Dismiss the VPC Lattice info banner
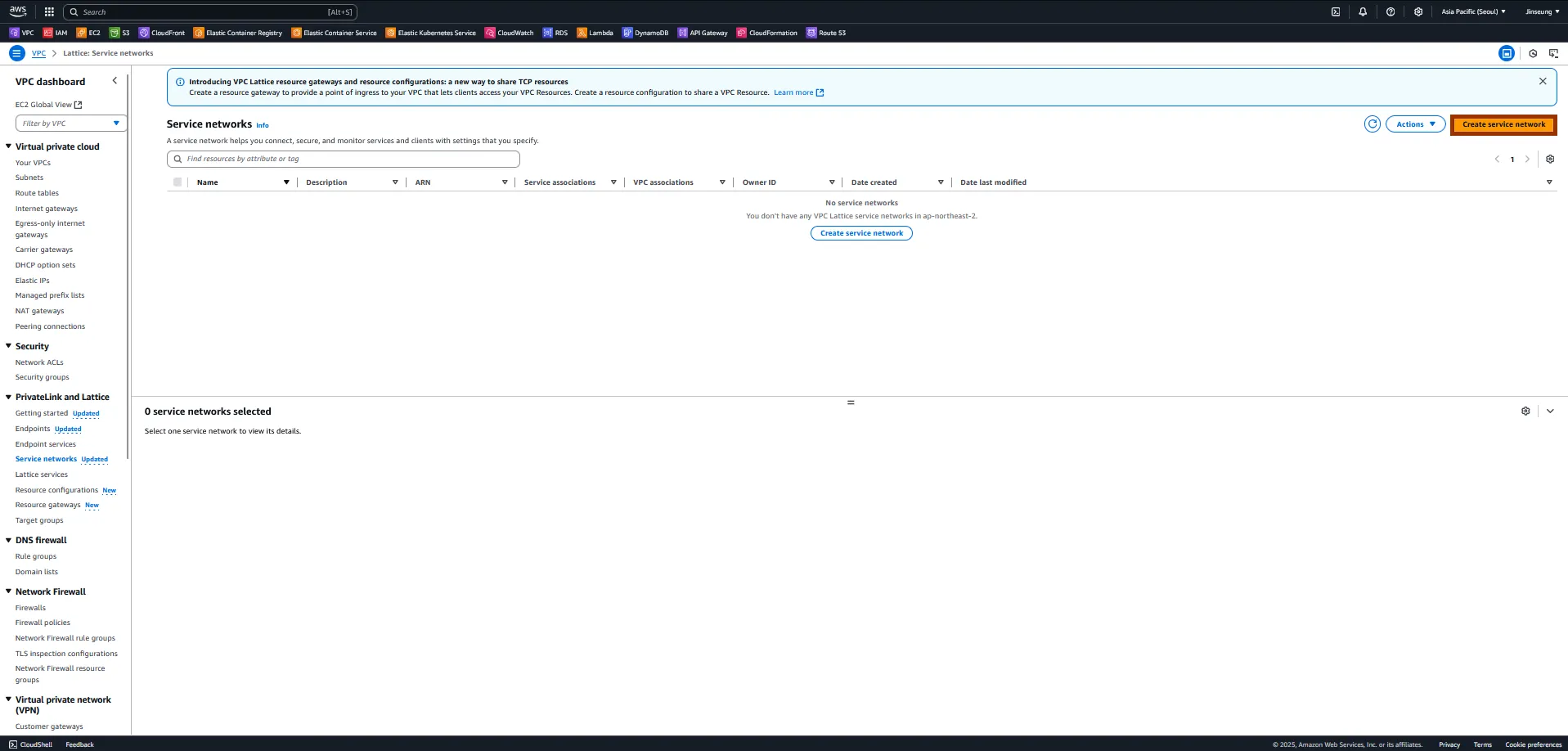 [1543, 81]
